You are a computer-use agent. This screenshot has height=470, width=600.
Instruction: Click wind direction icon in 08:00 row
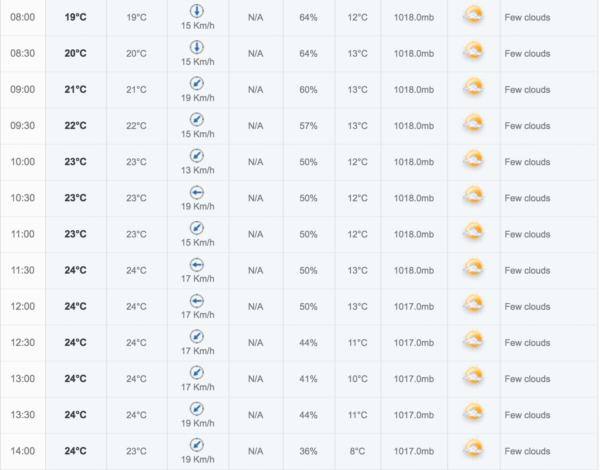(197, 11)
